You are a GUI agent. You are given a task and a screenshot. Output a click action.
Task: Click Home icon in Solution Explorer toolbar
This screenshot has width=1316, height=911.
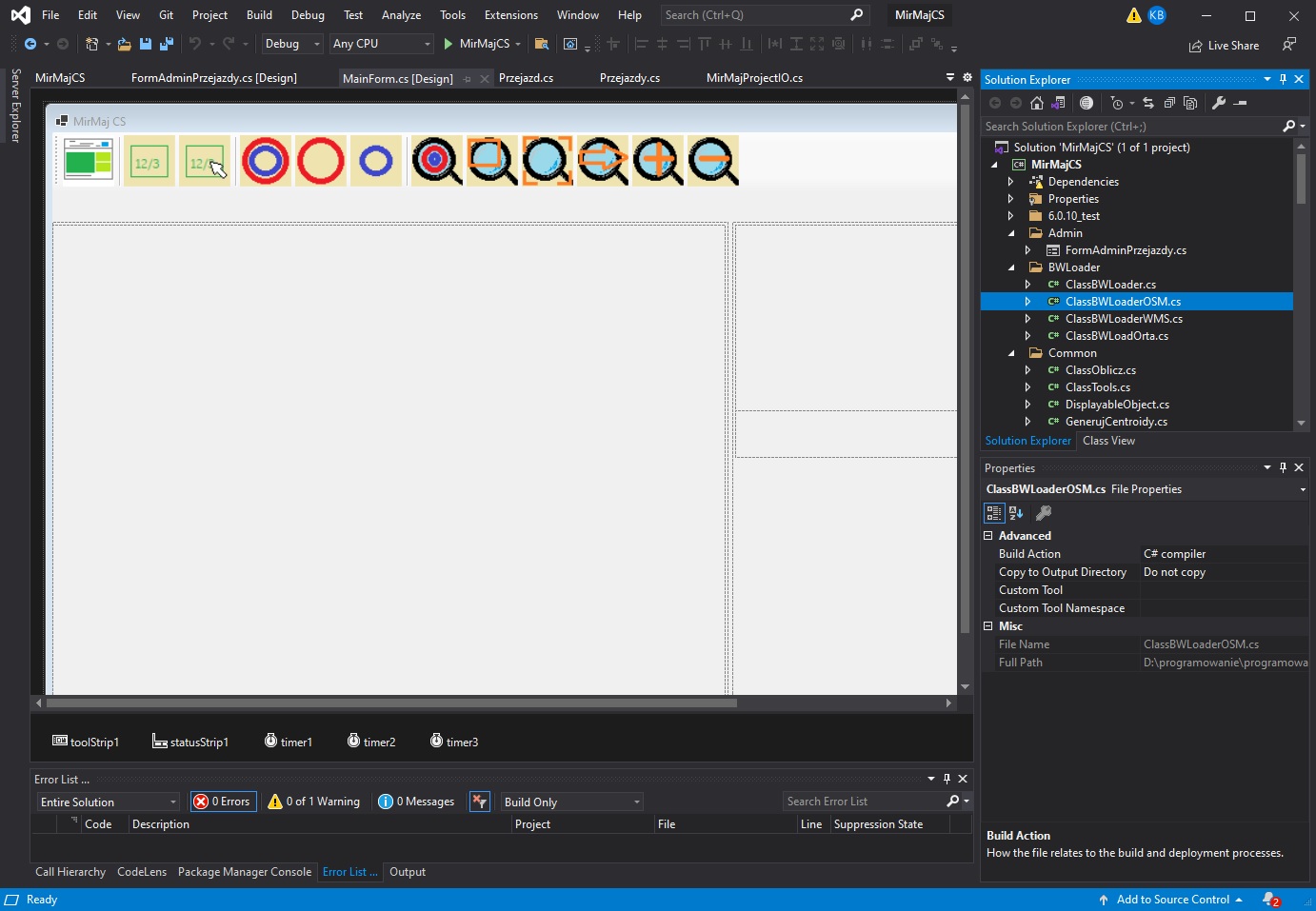point(1037,103)
